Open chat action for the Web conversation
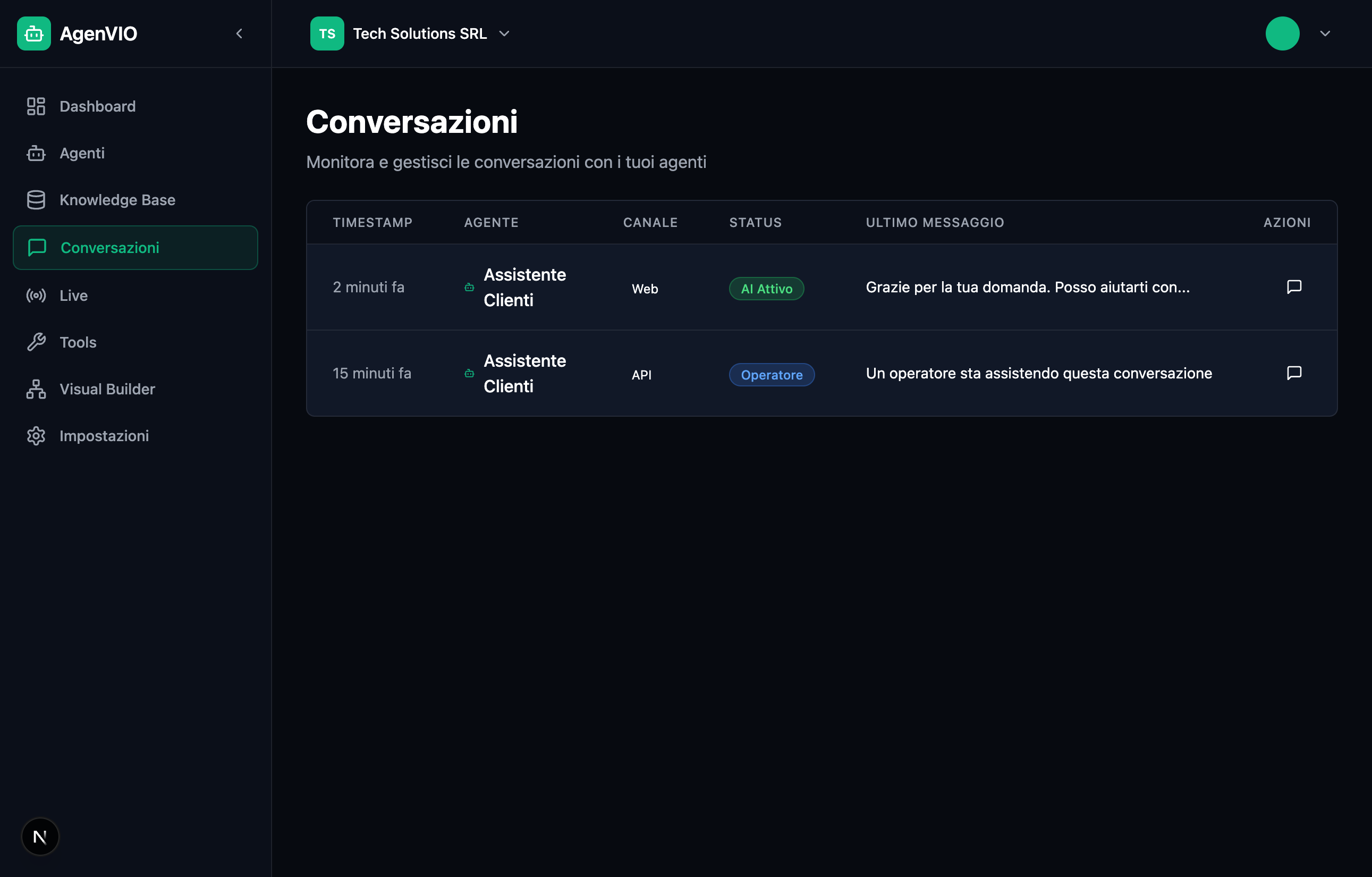This screenshot has height=877, width=1372. (x=1294, y=286)
